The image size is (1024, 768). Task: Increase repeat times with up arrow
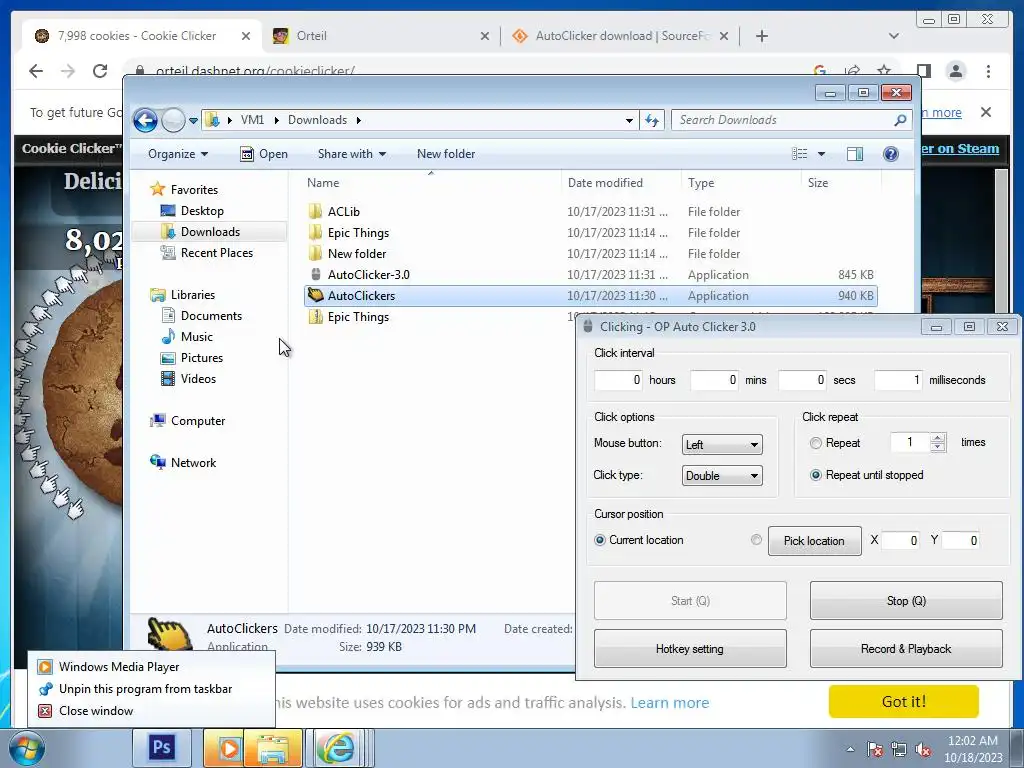click(938, 438)
